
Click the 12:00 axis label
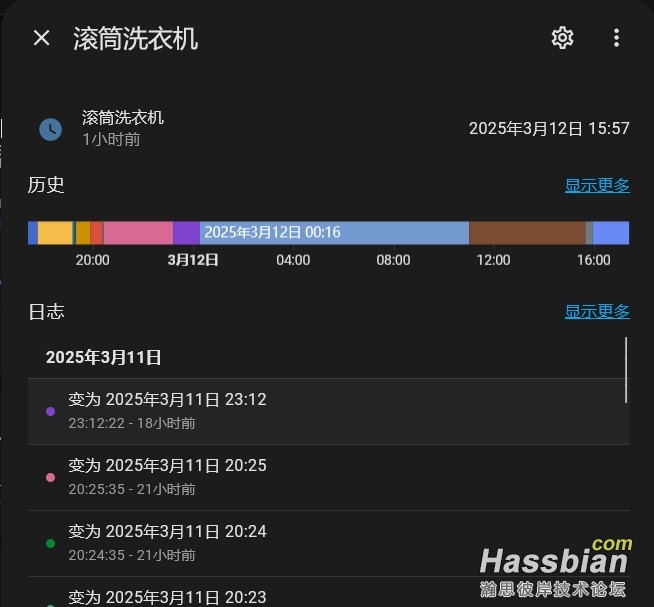pos(493,260)
